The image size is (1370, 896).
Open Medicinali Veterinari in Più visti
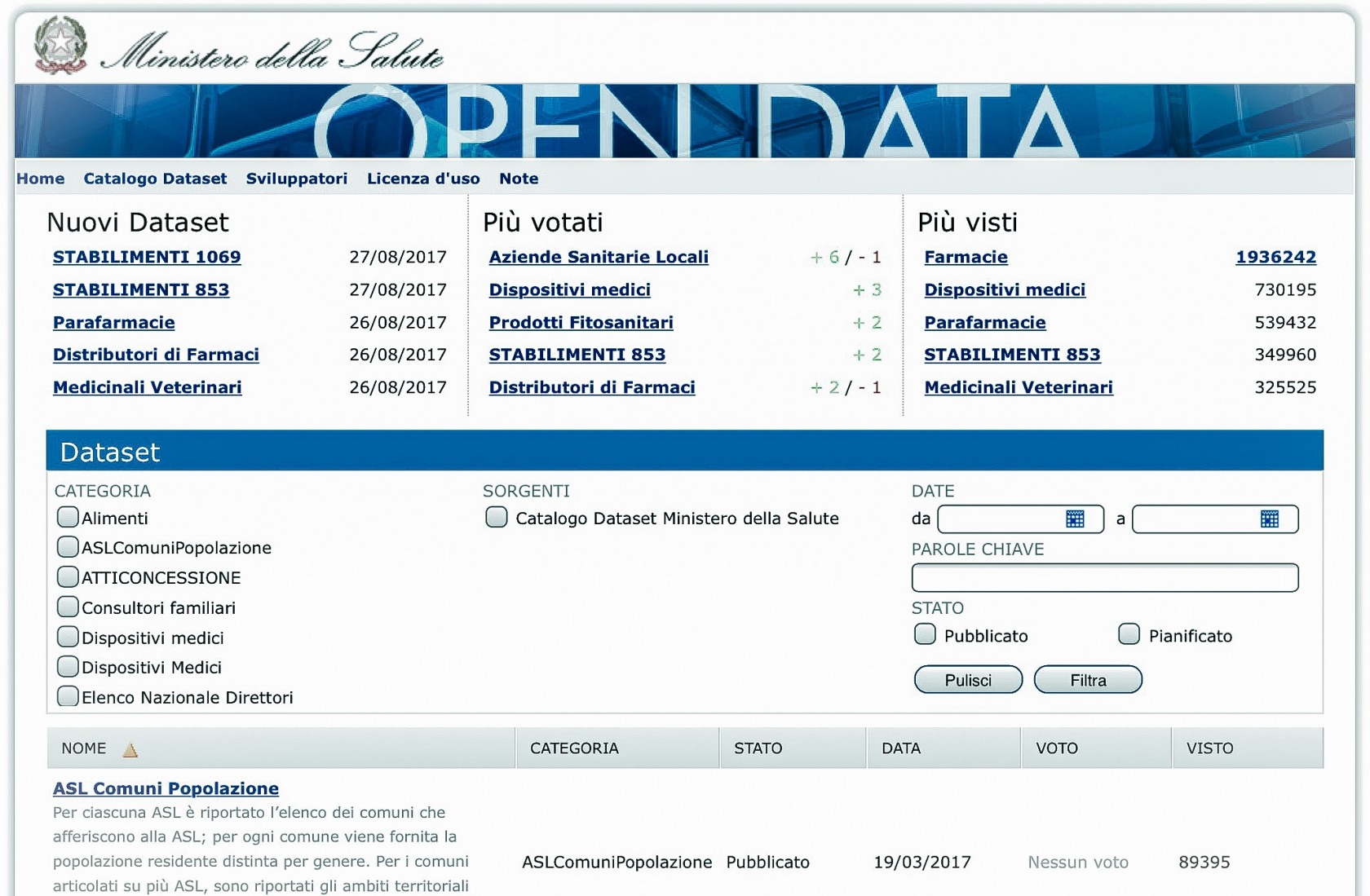click(1019, 387)
